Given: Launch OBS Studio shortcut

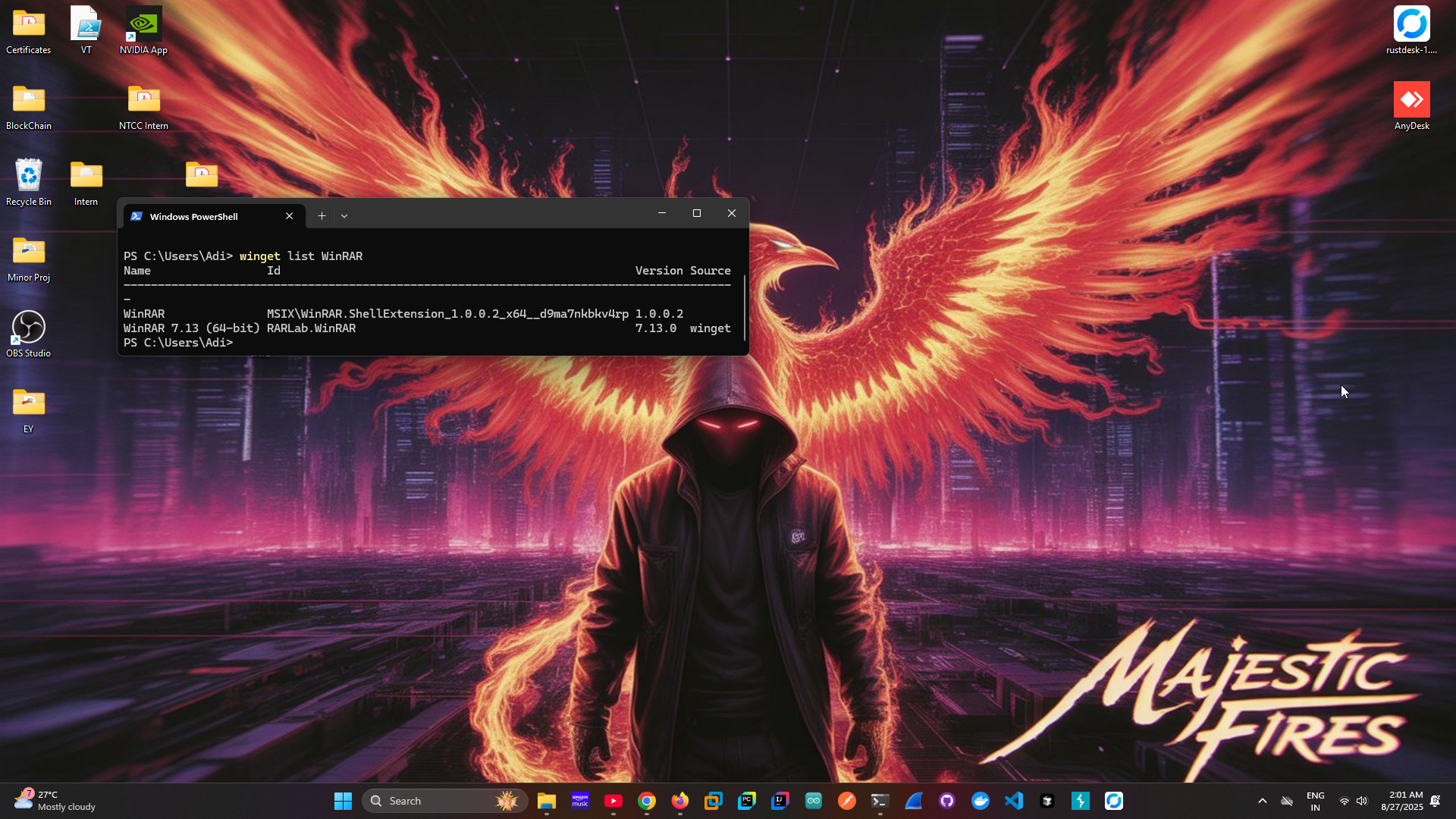Looking at the screenshot, I should coord(29,334).
